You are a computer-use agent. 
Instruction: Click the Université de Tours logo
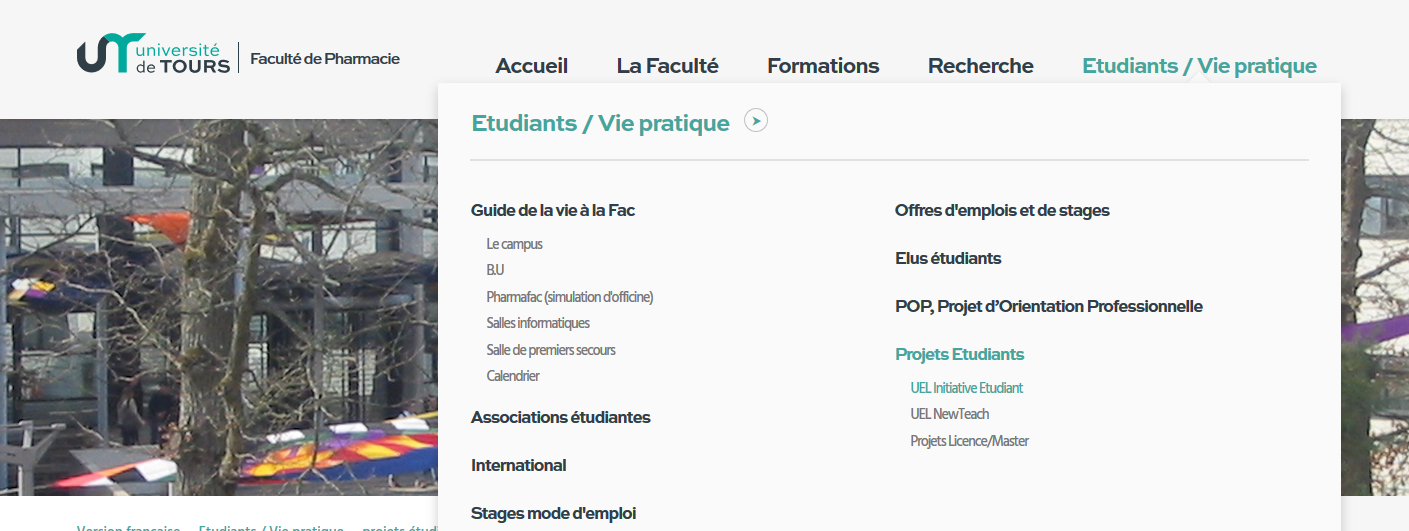coord(153,55)
